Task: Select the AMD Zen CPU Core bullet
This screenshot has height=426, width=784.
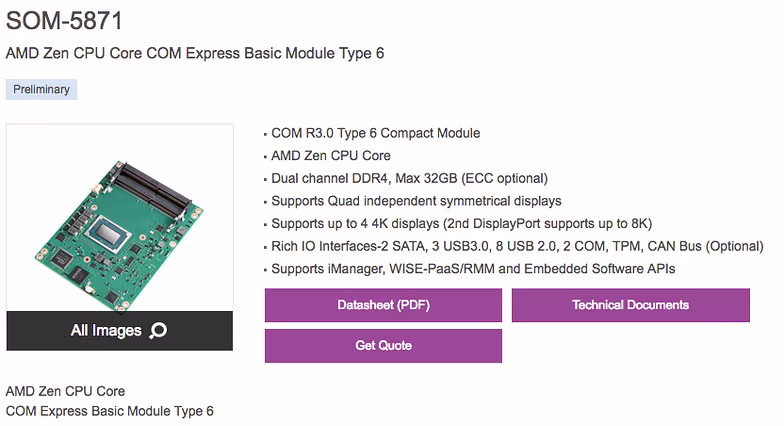Action: 331,156
